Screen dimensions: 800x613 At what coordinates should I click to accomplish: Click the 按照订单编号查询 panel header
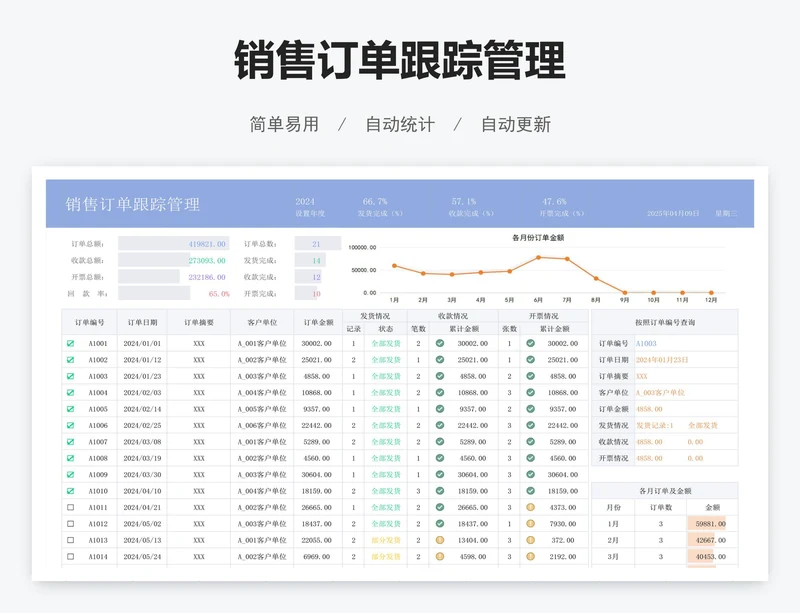pos(665,322)
